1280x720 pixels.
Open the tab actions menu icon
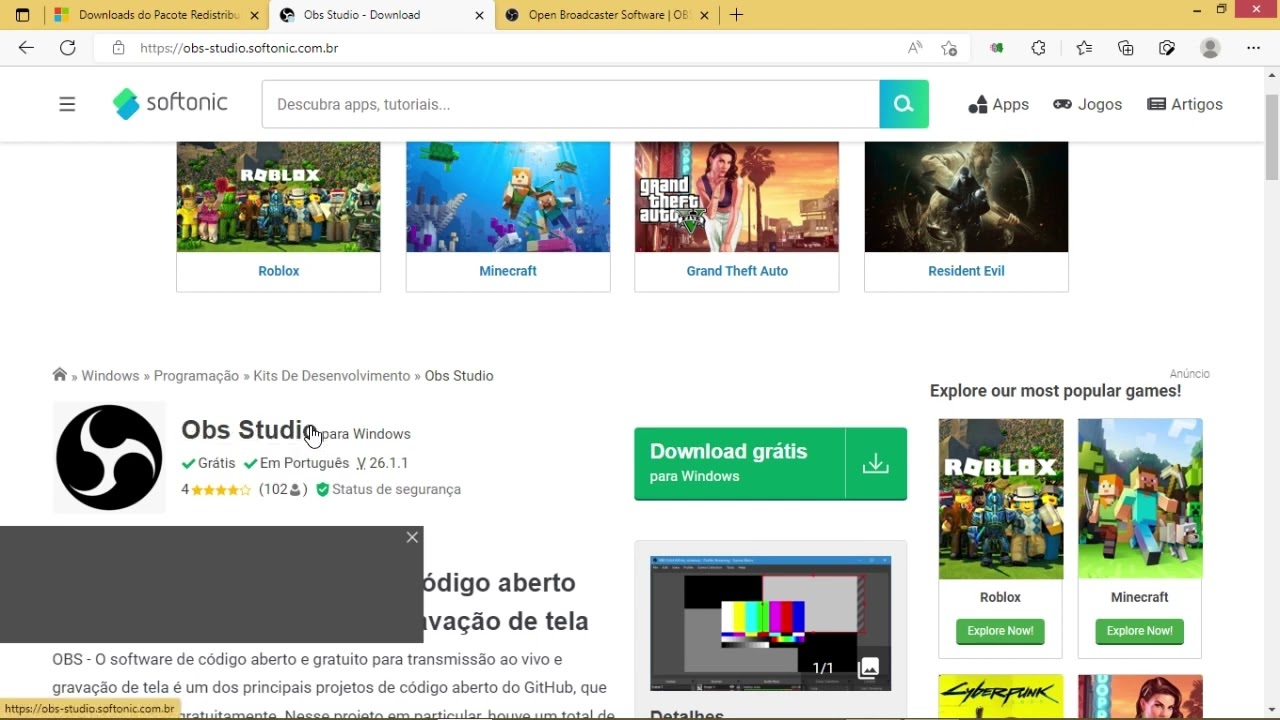(22, 15)
